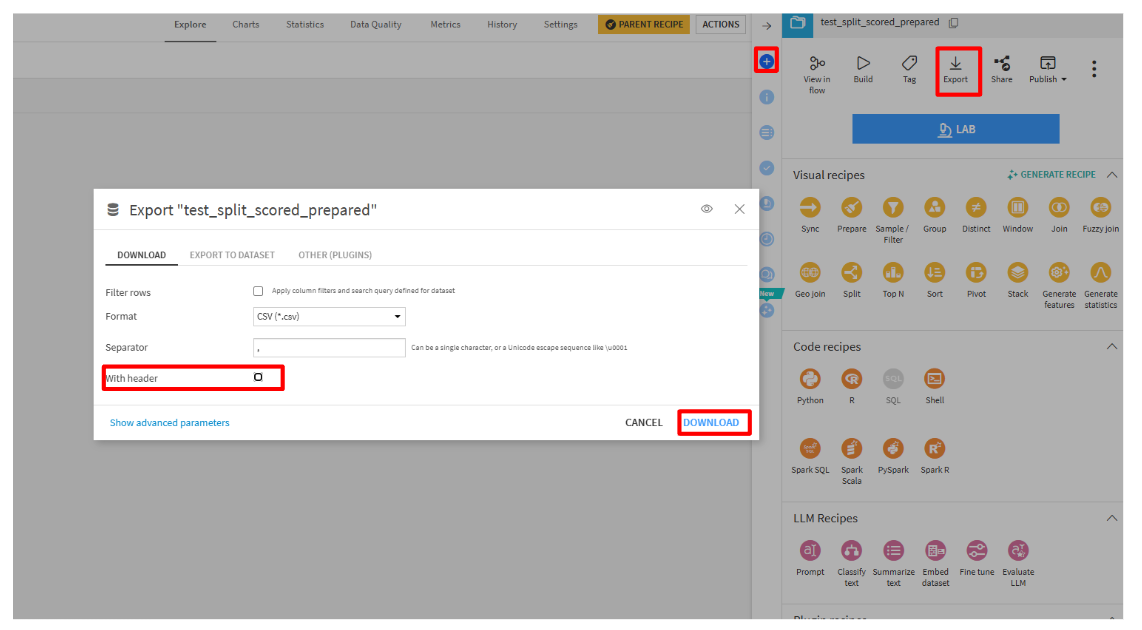The width and height of the screenshot is (1142, 630).
Task: Switch to the Data Quality tab
Action: (x=376, y=25)
